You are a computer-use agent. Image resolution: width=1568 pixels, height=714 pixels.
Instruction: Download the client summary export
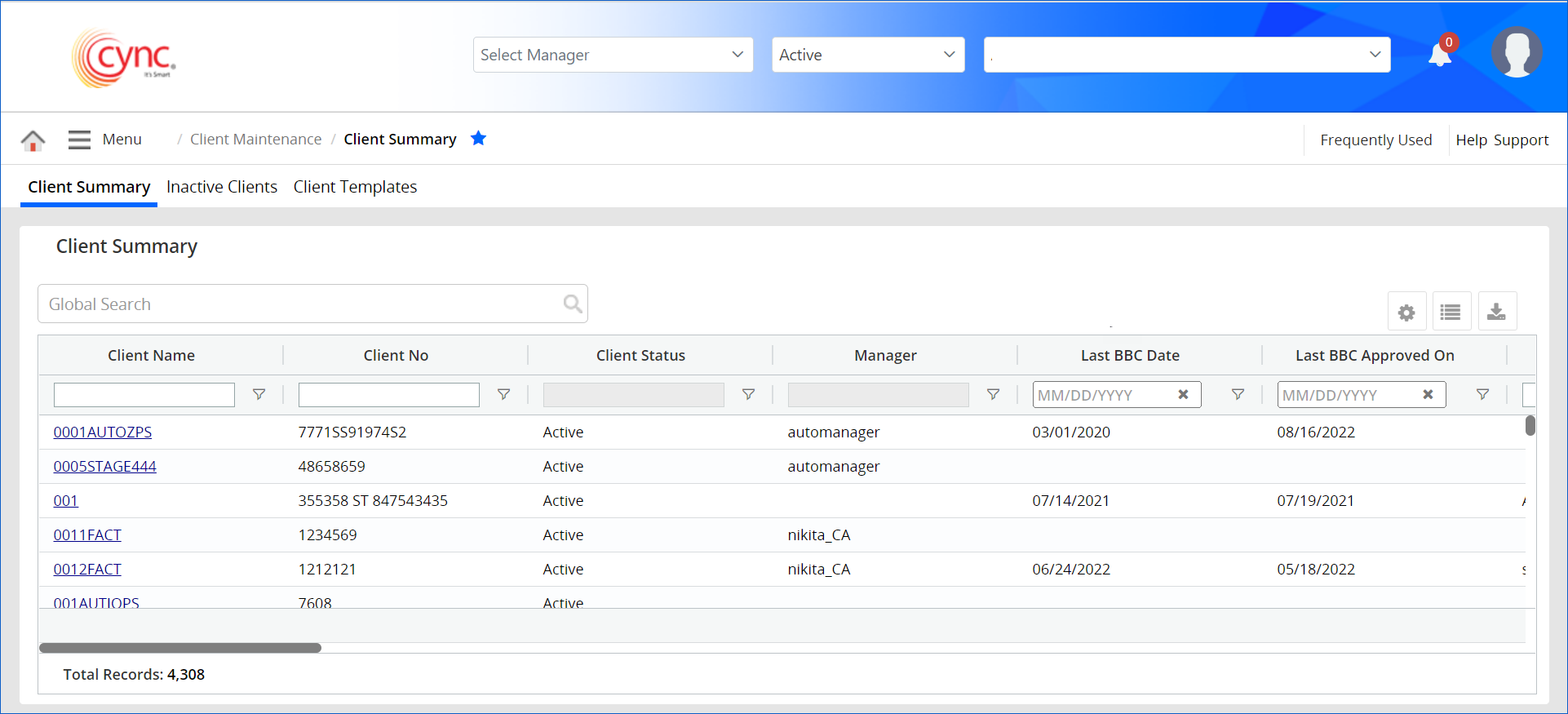1496,312
